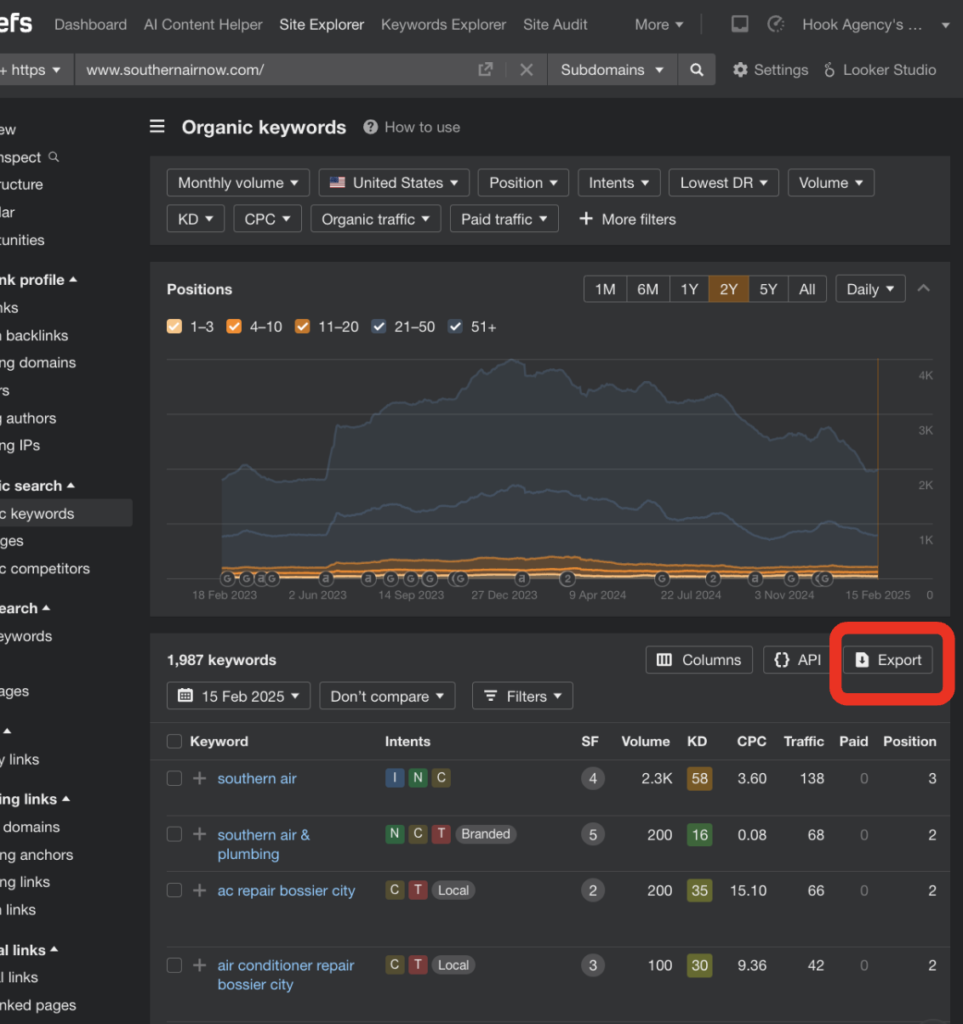
Task: Select the 1M chart range
Action: tap(605, 289)
